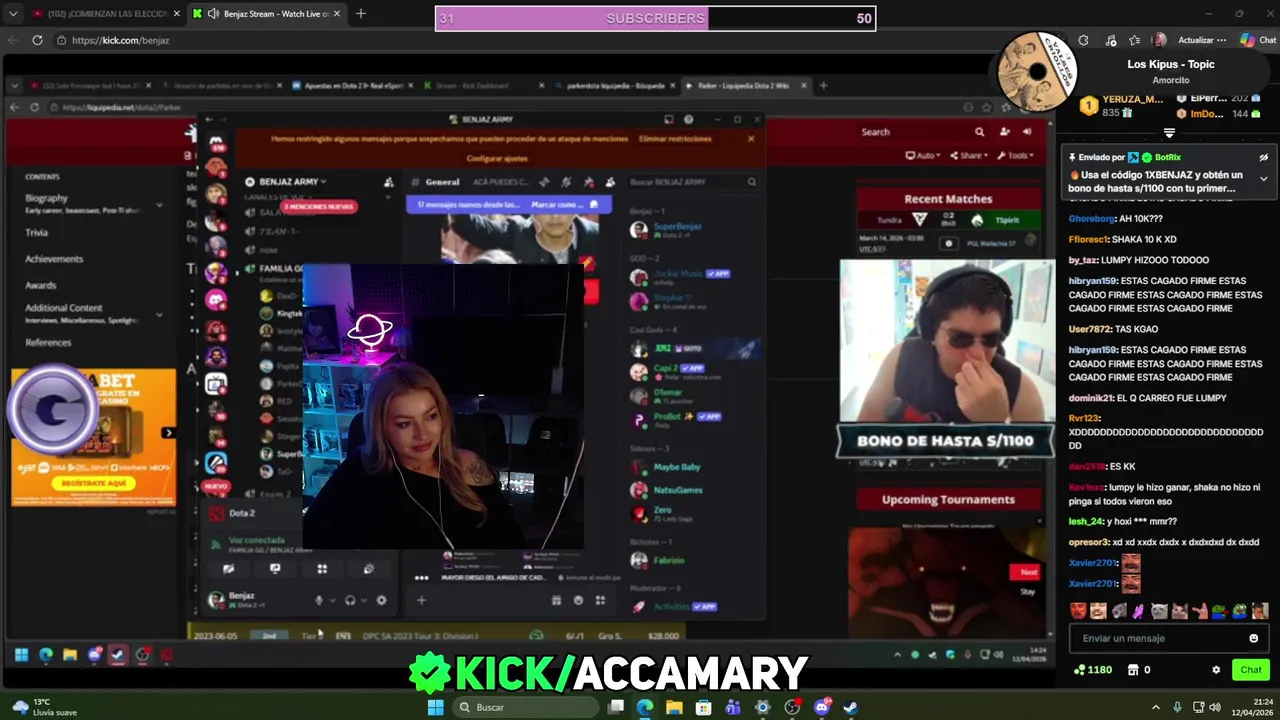Open the browser profile avatar
1280x720 pixels.
pyautogui.click(x=1159, y=40)
